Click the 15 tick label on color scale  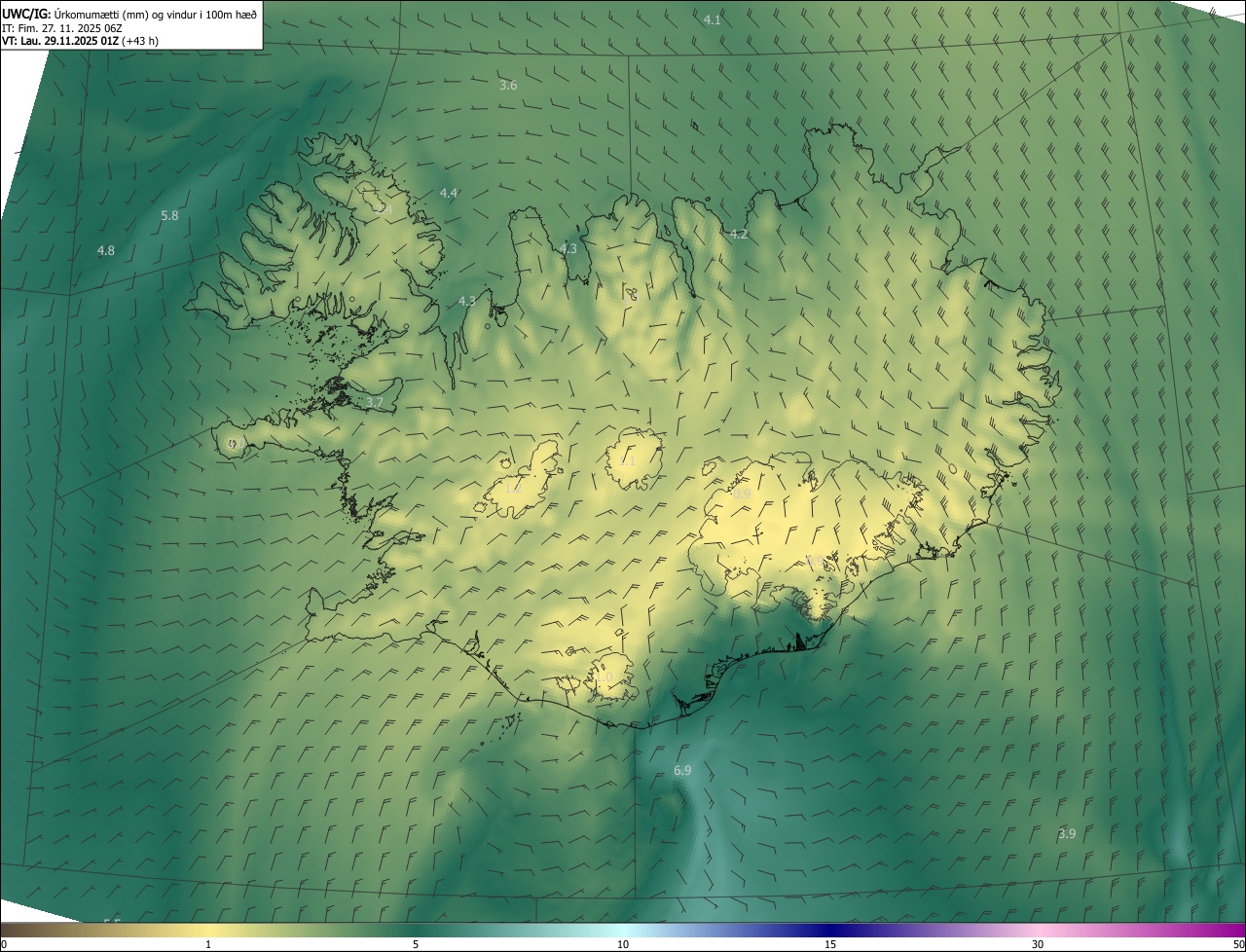830,945
